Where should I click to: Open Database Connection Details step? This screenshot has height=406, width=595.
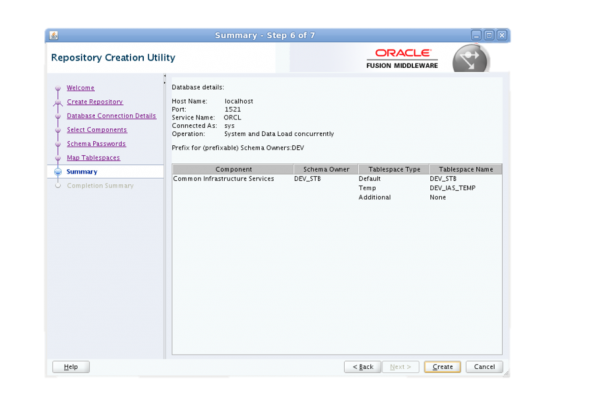[112, 116]
